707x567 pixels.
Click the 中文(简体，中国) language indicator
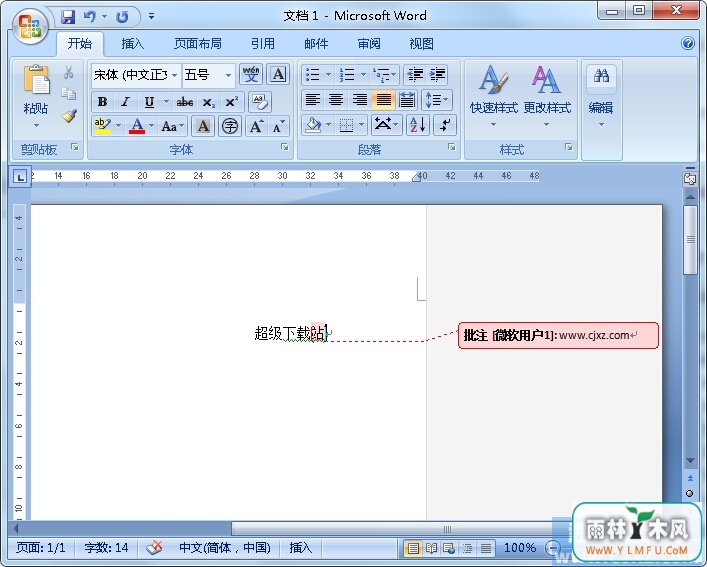(x=225, y=548)
